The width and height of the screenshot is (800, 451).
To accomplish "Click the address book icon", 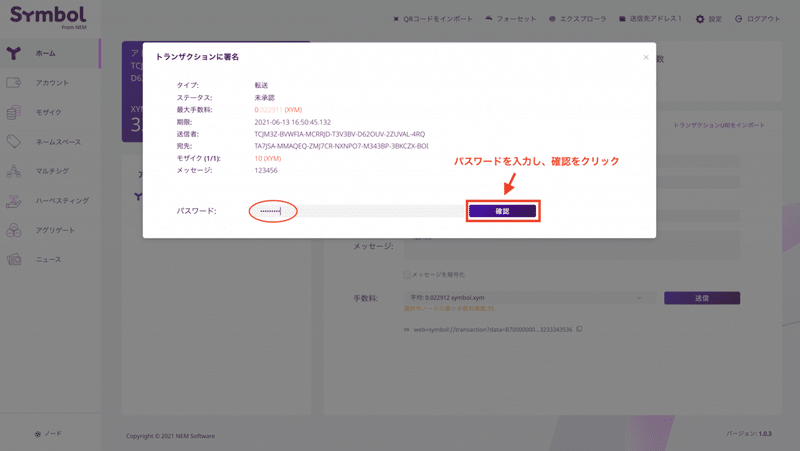I will (622, 19).
